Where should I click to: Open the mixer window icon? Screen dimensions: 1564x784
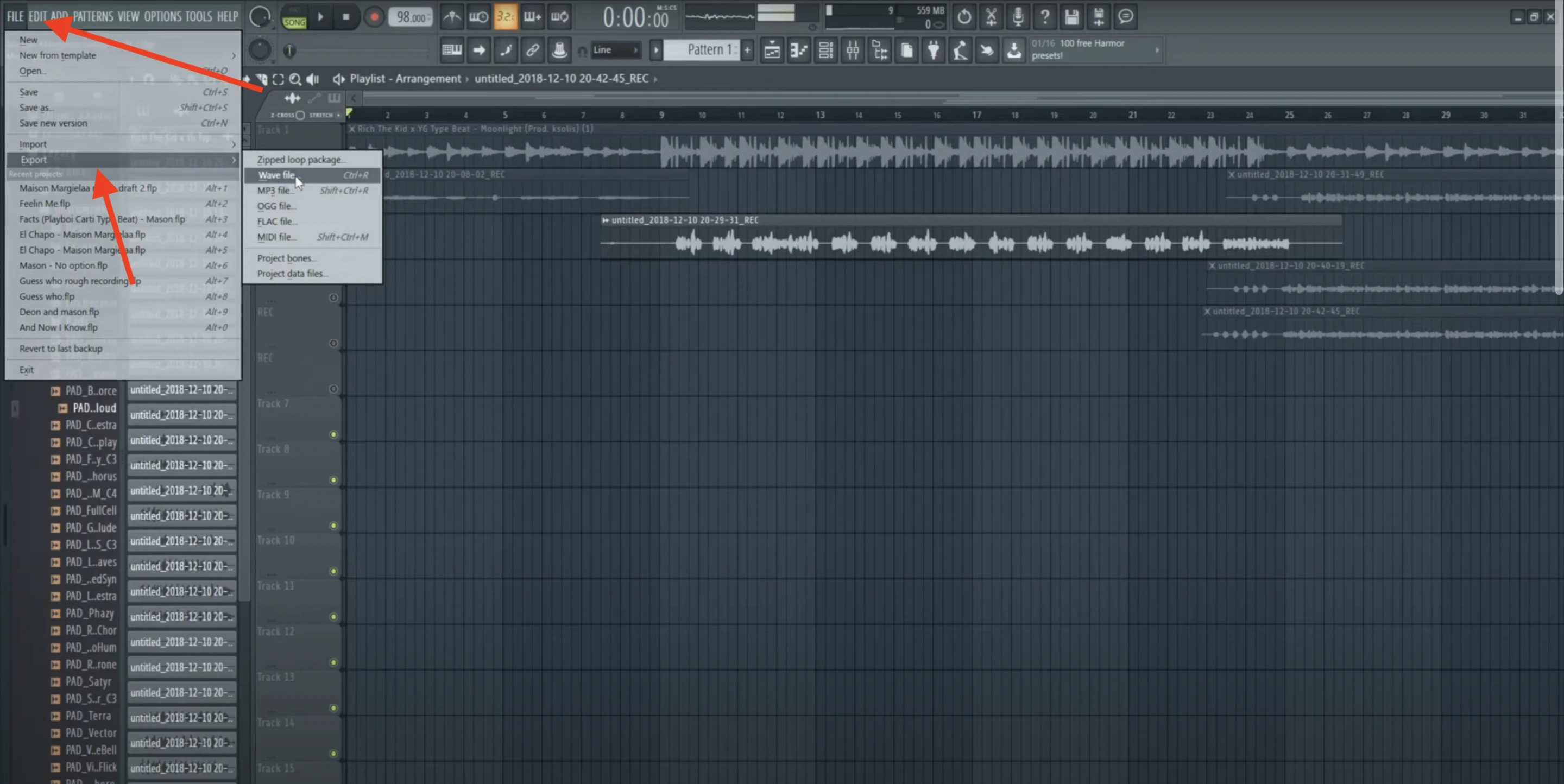point(853,50)
